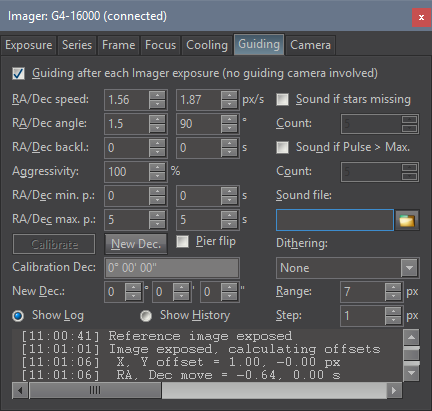Click the New Dec. button
Screen dimensions: 432x411
coord(136,244)
